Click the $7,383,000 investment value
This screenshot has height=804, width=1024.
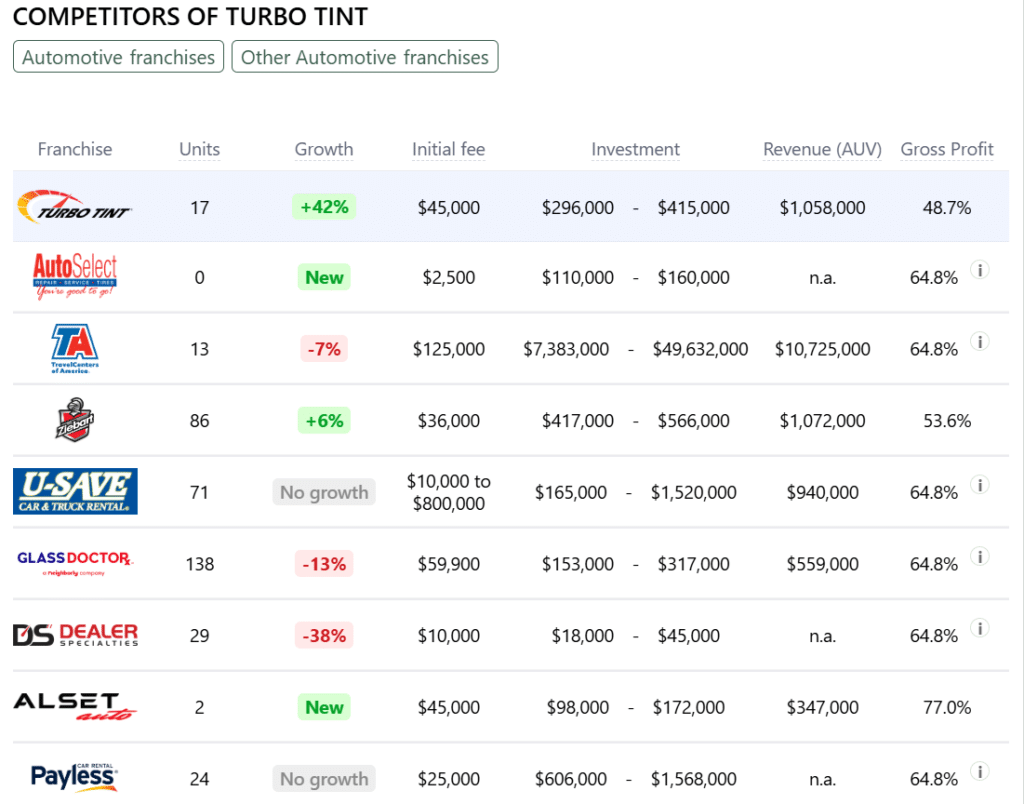(x=566, y=349)
